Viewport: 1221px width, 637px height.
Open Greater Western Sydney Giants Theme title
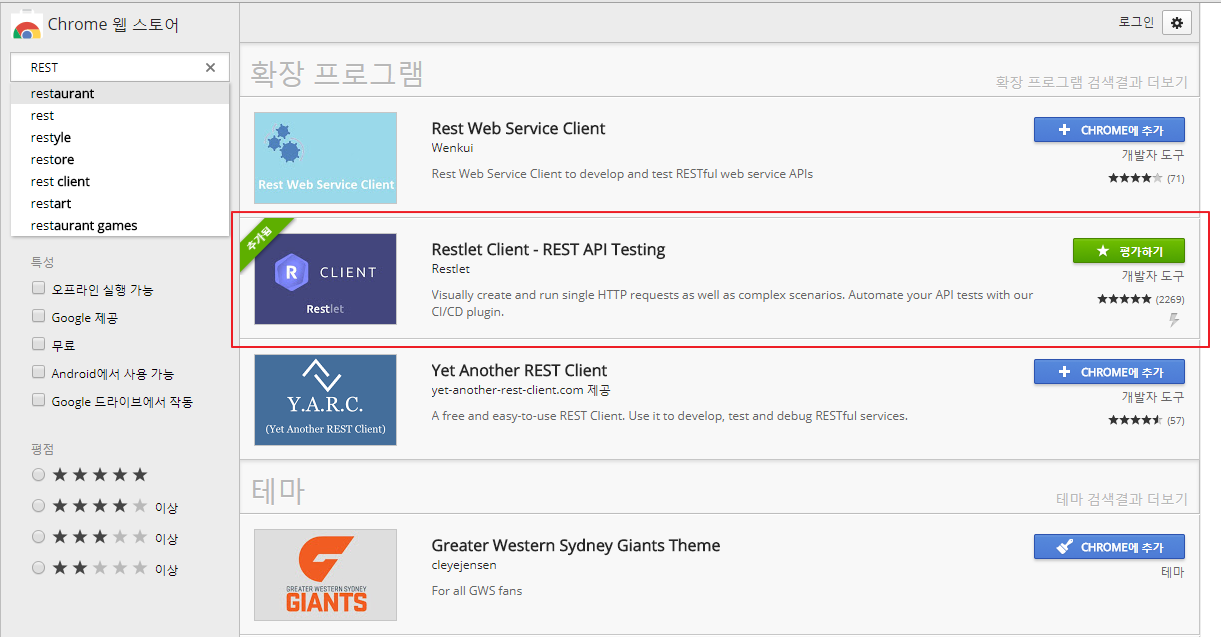(576, 545)
